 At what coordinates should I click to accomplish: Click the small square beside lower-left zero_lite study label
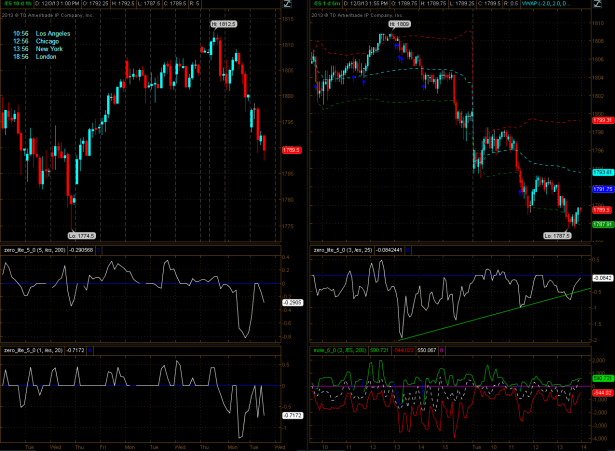[88, 350]
